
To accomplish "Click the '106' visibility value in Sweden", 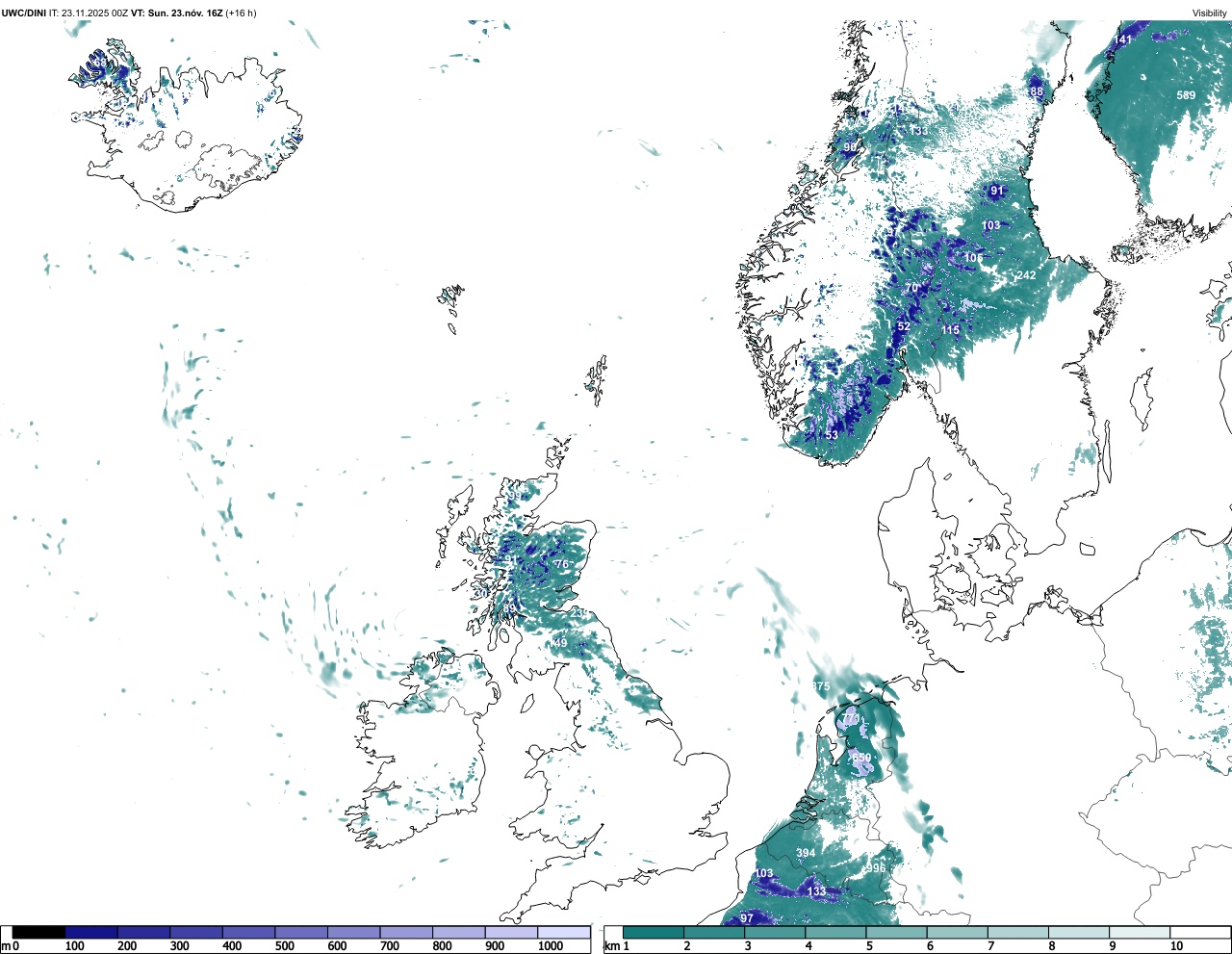I will click(974, 258).
